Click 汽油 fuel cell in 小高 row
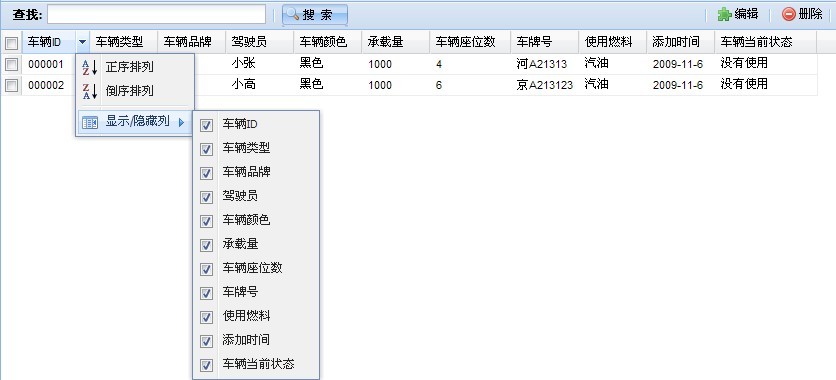This screenshot has height=380, width=836. [596, 84]
